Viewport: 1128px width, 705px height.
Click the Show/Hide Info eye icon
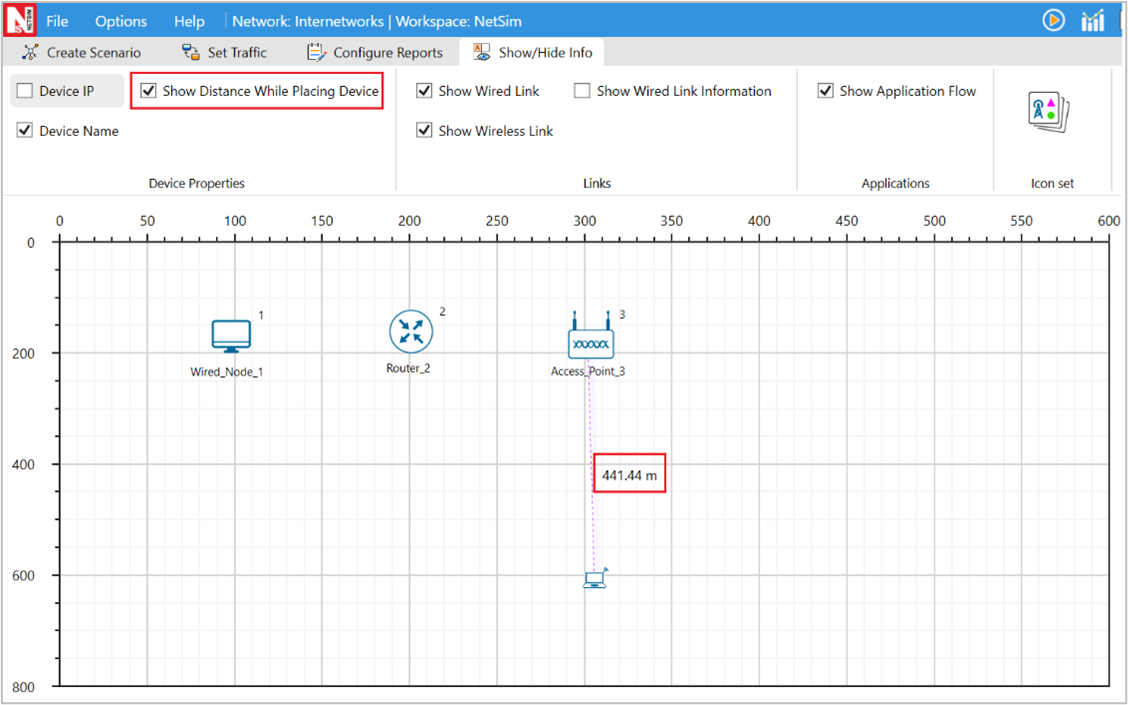(482, 52)
